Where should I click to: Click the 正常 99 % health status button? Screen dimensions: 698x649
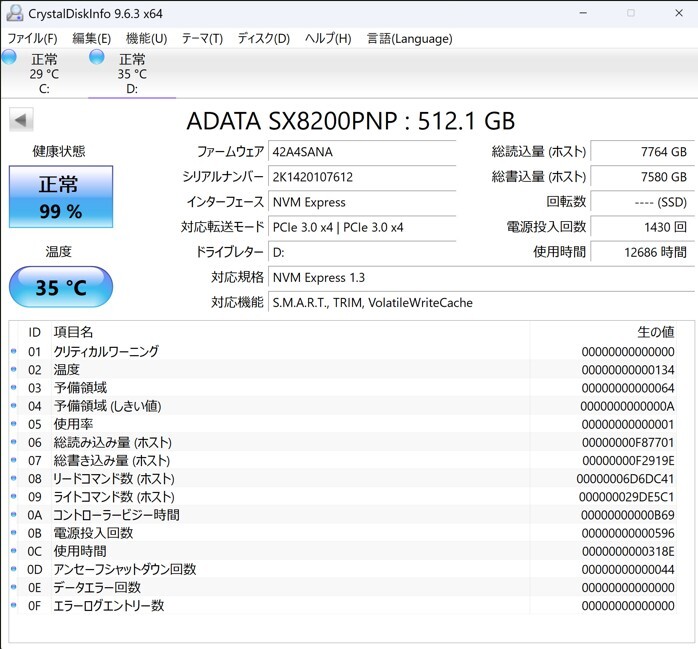coord(61,197)
